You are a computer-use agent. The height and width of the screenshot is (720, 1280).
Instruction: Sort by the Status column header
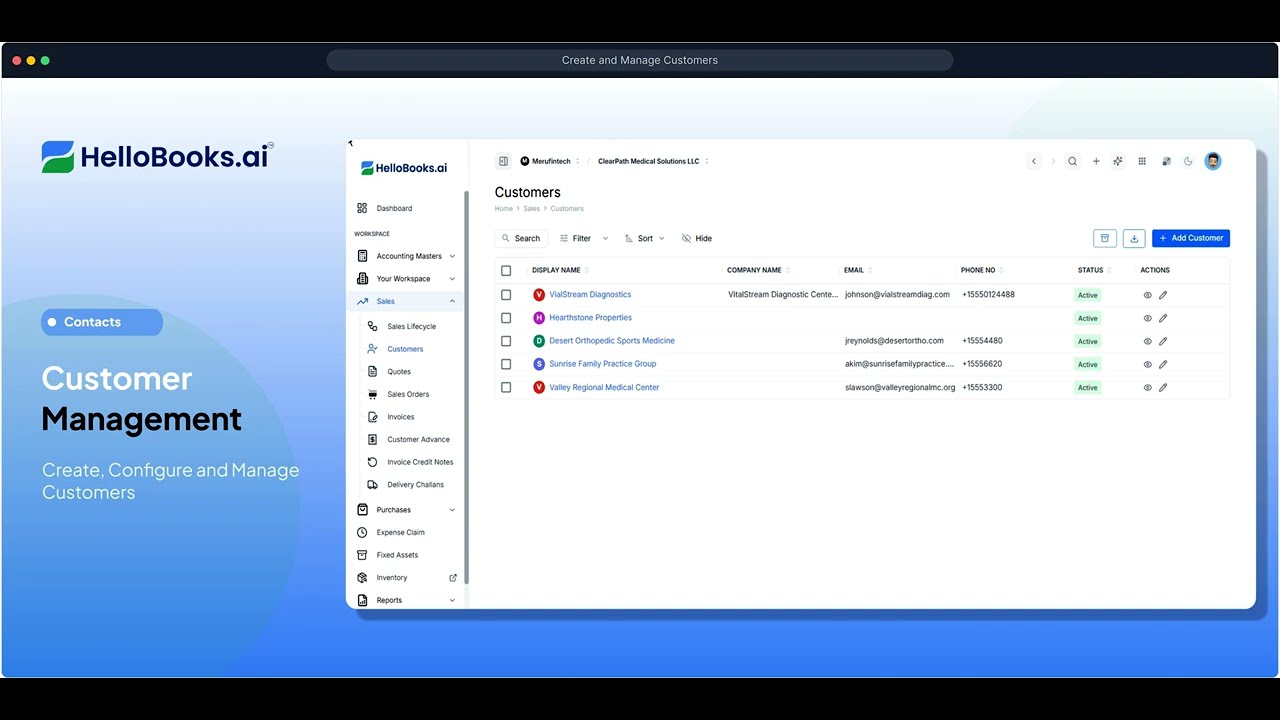(1094, 270)
